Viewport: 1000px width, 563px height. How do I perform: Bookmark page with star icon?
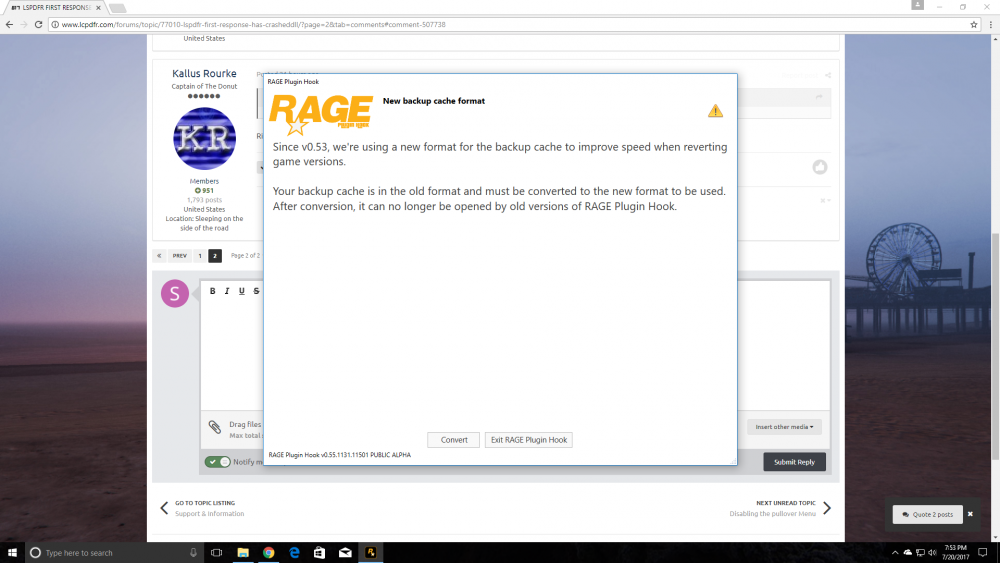click(974, 24)
